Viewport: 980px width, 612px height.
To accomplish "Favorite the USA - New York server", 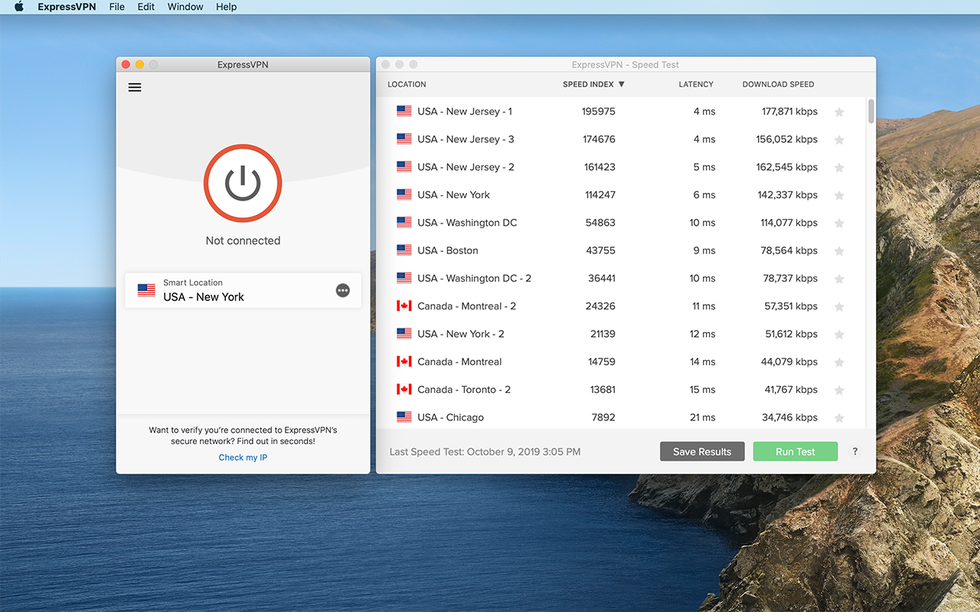I will (839, 194).
